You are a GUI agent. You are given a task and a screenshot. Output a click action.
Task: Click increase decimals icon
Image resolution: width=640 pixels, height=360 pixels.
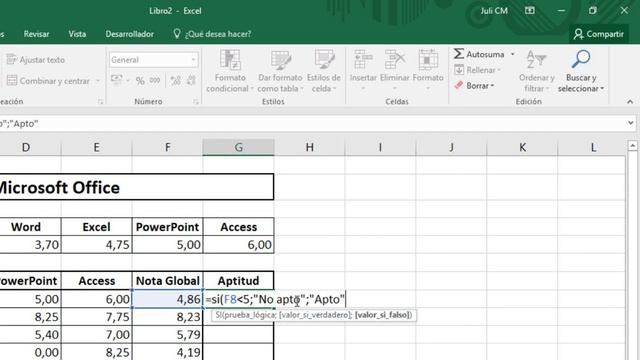coord(176,80)
